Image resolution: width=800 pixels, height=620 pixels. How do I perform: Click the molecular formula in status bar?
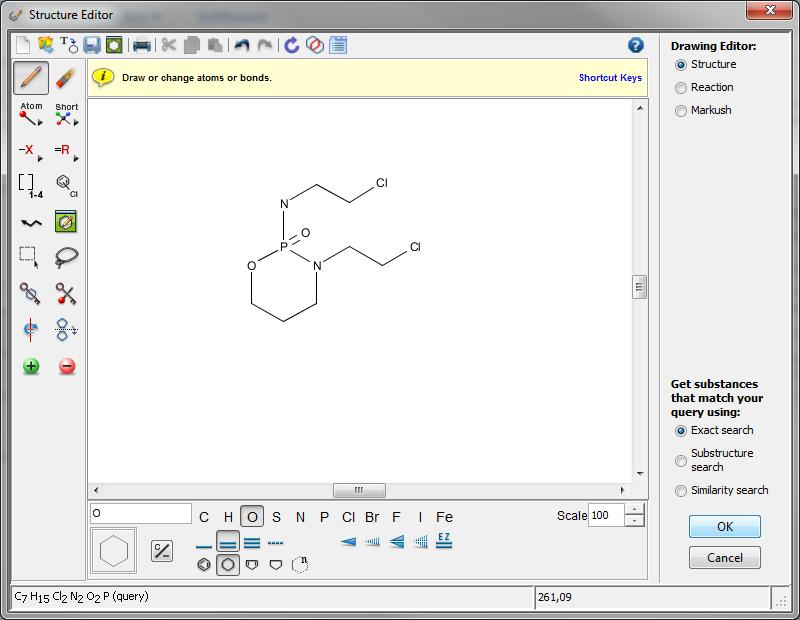[x=82, y=597]
